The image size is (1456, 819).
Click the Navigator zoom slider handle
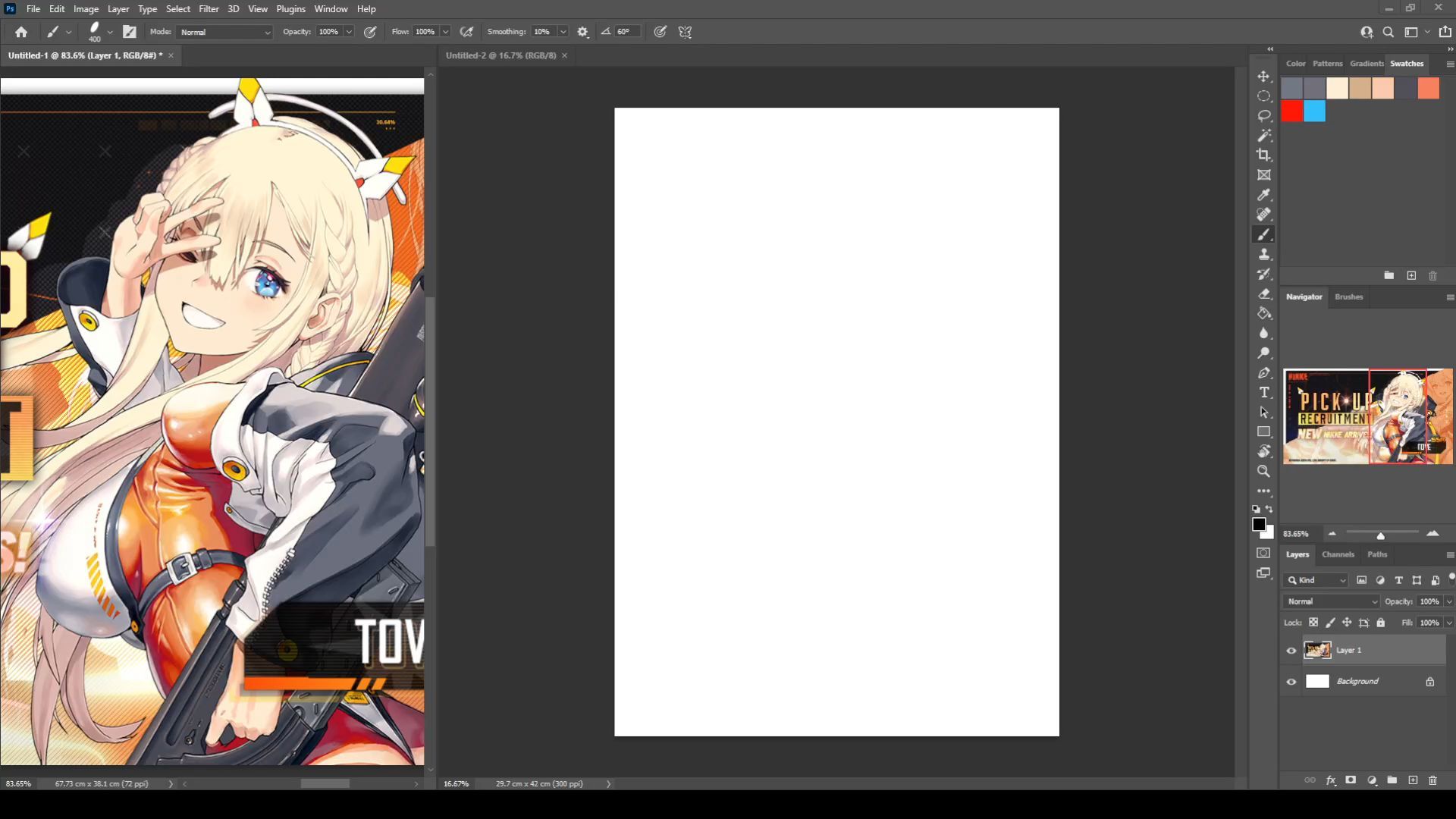[1380, 535]
